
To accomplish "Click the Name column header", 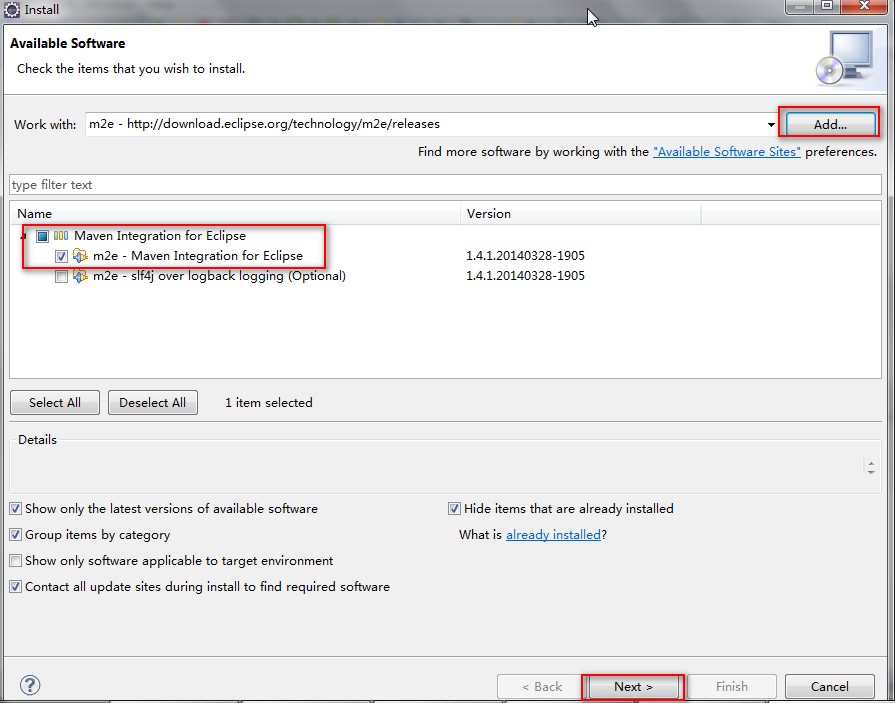I will point(235,213).
